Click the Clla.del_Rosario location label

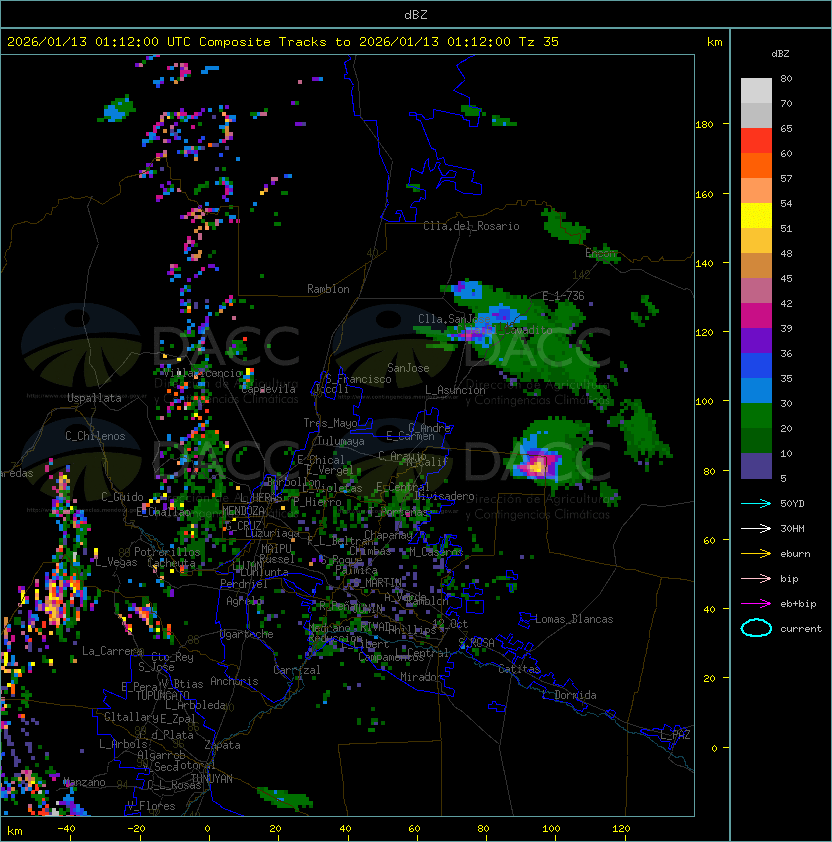point(471,226)
